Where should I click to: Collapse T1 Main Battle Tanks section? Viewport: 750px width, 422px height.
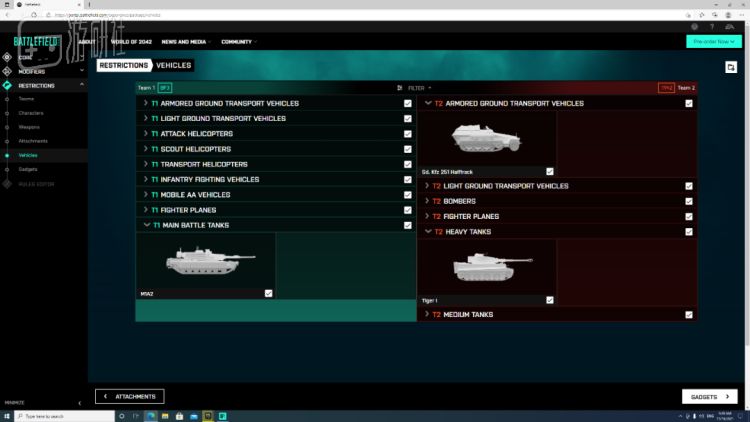(x=146, y=225)
